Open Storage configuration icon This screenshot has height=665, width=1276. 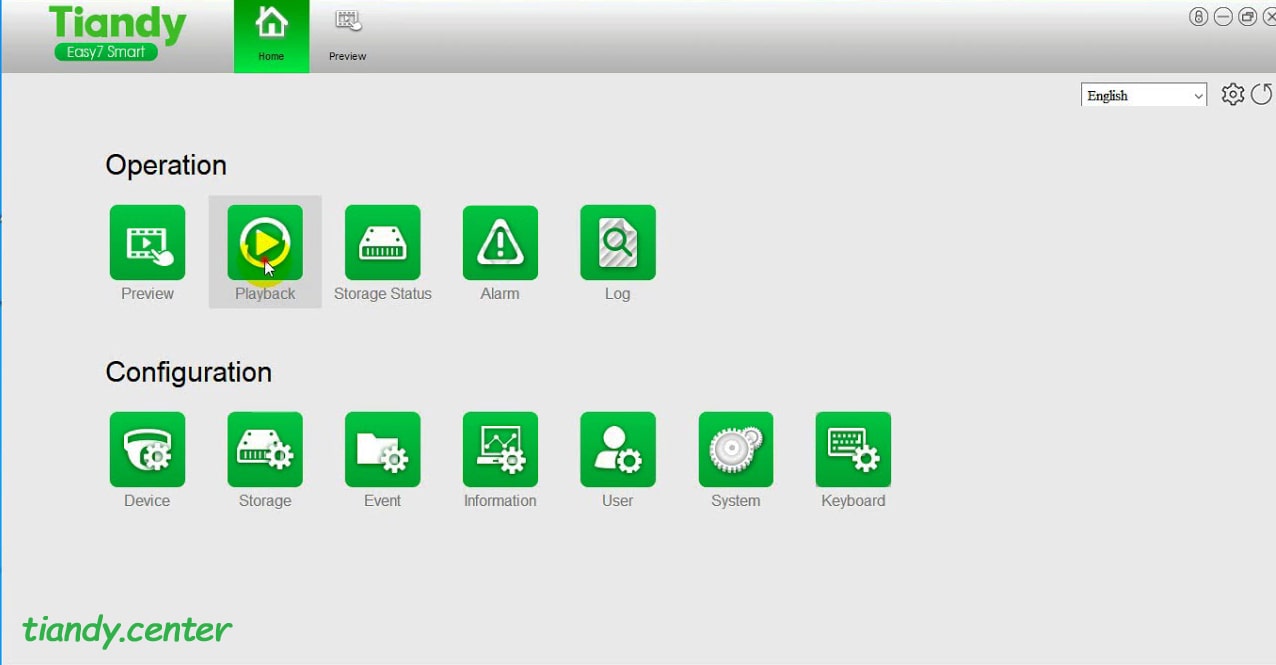click(265, 449)
